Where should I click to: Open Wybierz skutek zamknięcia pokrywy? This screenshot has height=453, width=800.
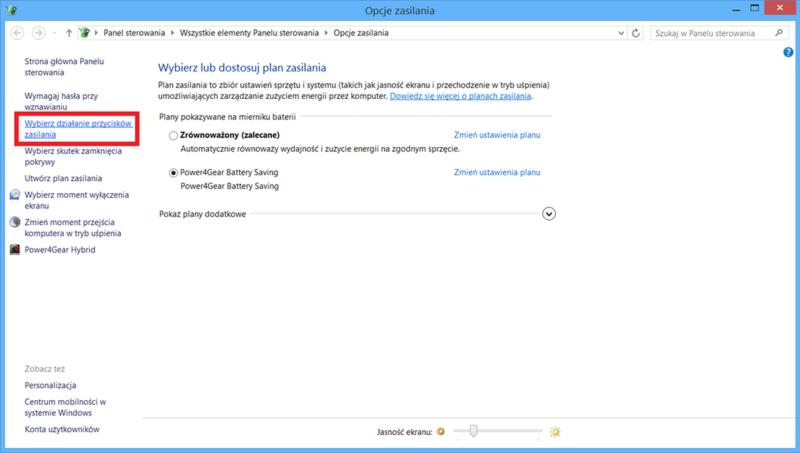pyautogui.click(x=73, y=157)
